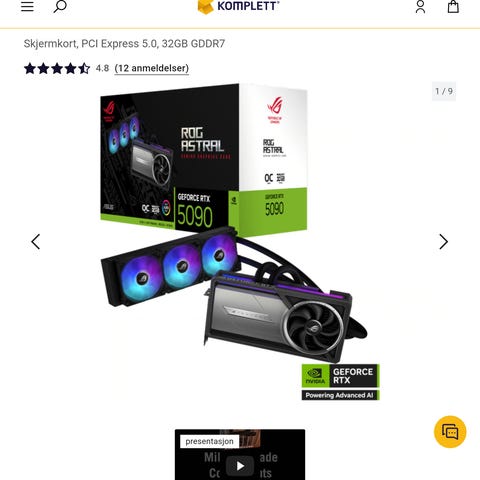Open the search magnifier icon
The width and height of the screenshot is (480, 480).
point(60,6)
